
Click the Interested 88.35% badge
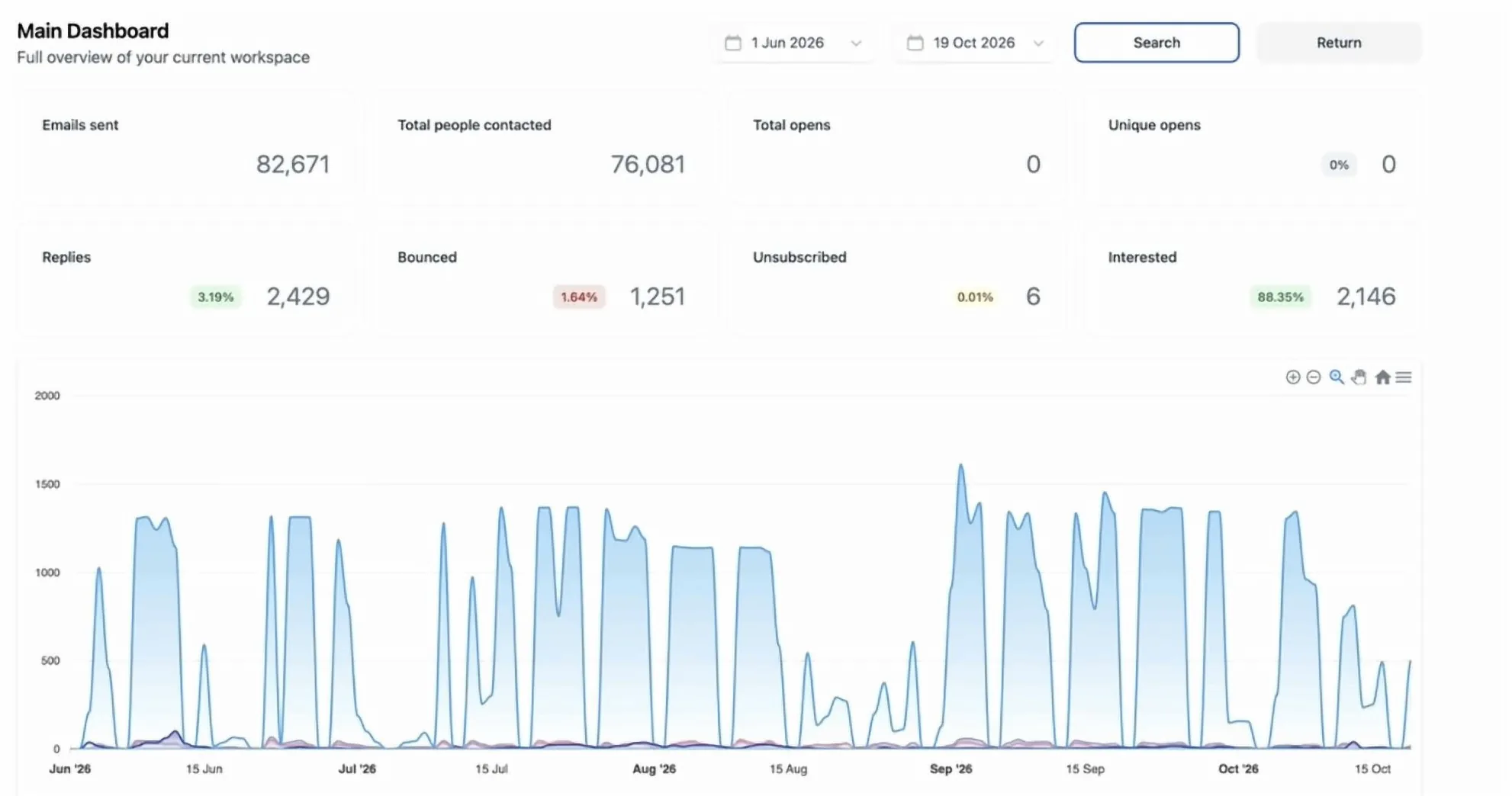pos(1280,297)
